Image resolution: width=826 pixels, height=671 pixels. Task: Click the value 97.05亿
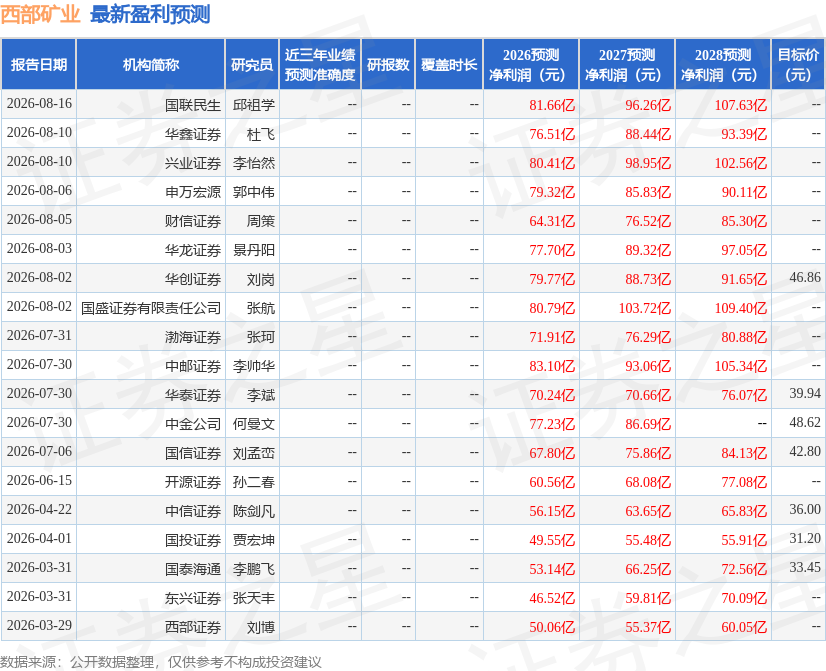pyautogui.click(x=744, y=250)
